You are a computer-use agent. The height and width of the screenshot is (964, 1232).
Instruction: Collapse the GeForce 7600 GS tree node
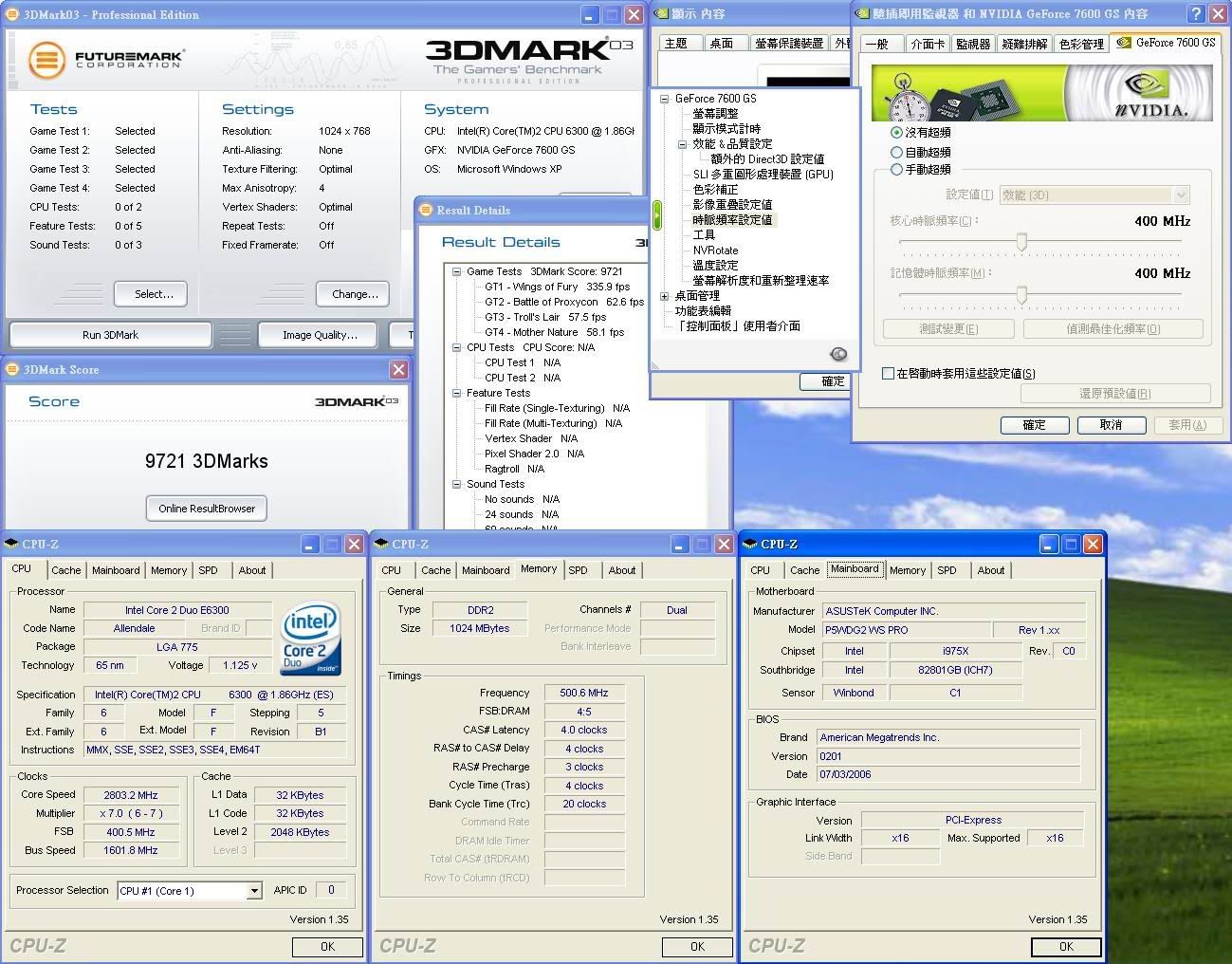tap(664, 98)
